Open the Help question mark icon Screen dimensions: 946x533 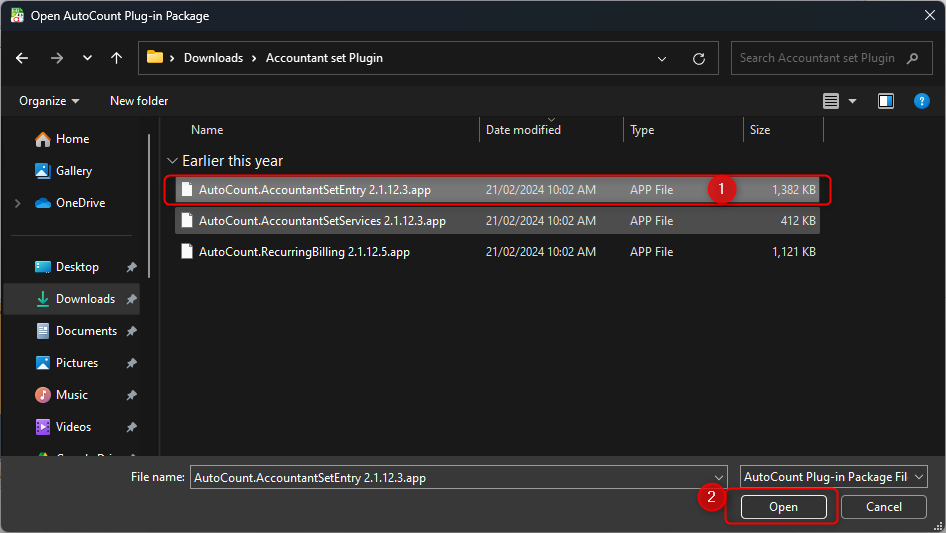pyautogui.click(x=922, y=101)
